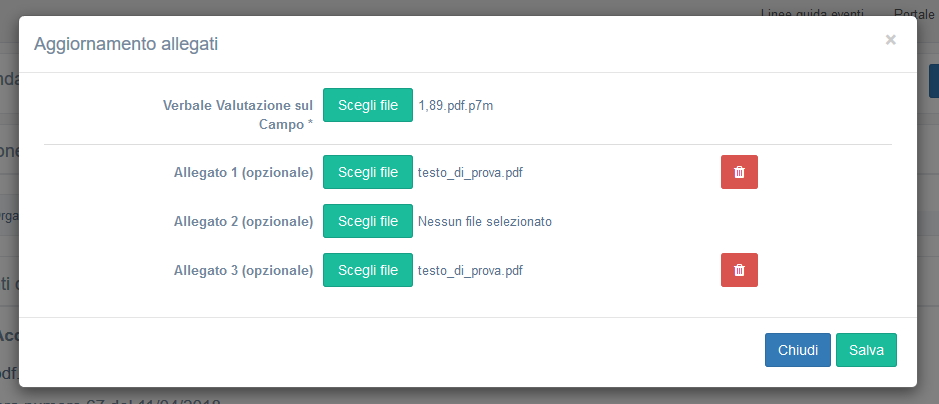Click the Chiudi button
Screen dimensions: 939x404
798,350
